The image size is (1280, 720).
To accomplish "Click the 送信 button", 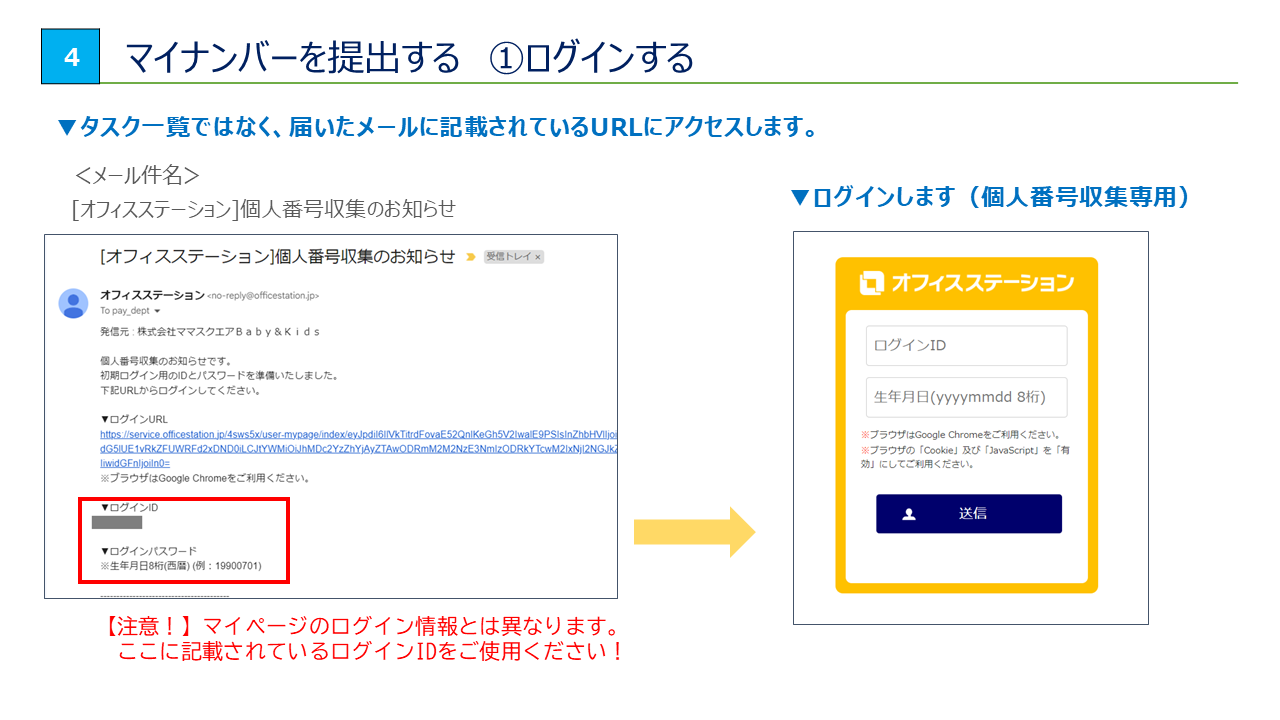I will [969, 514].
